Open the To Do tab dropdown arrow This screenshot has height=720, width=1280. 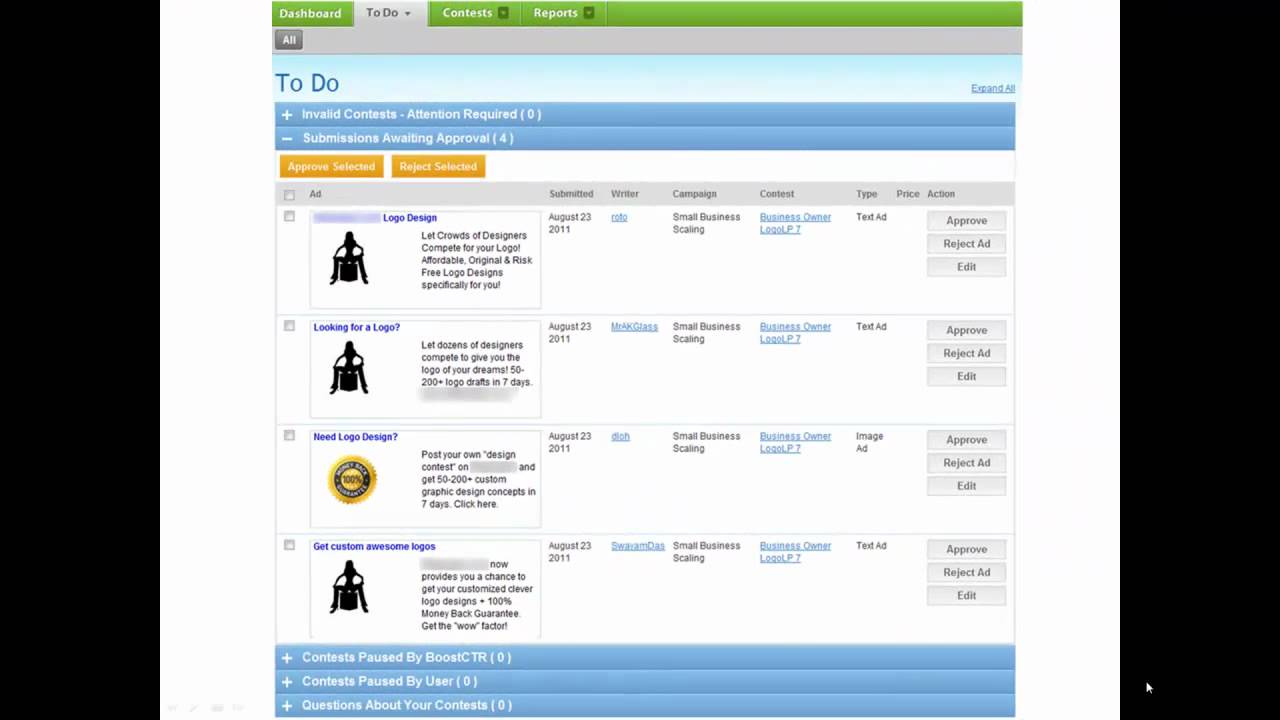coord(407,14)
